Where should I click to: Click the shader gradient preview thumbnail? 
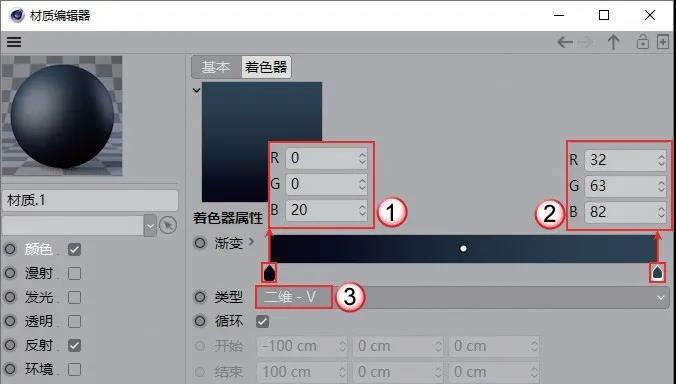coord(262,142)
